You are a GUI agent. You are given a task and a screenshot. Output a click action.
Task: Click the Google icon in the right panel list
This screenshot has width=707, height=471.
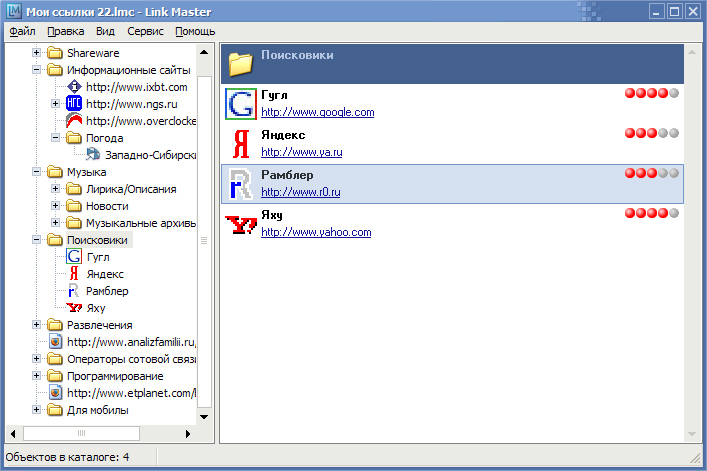coord(241,104)
